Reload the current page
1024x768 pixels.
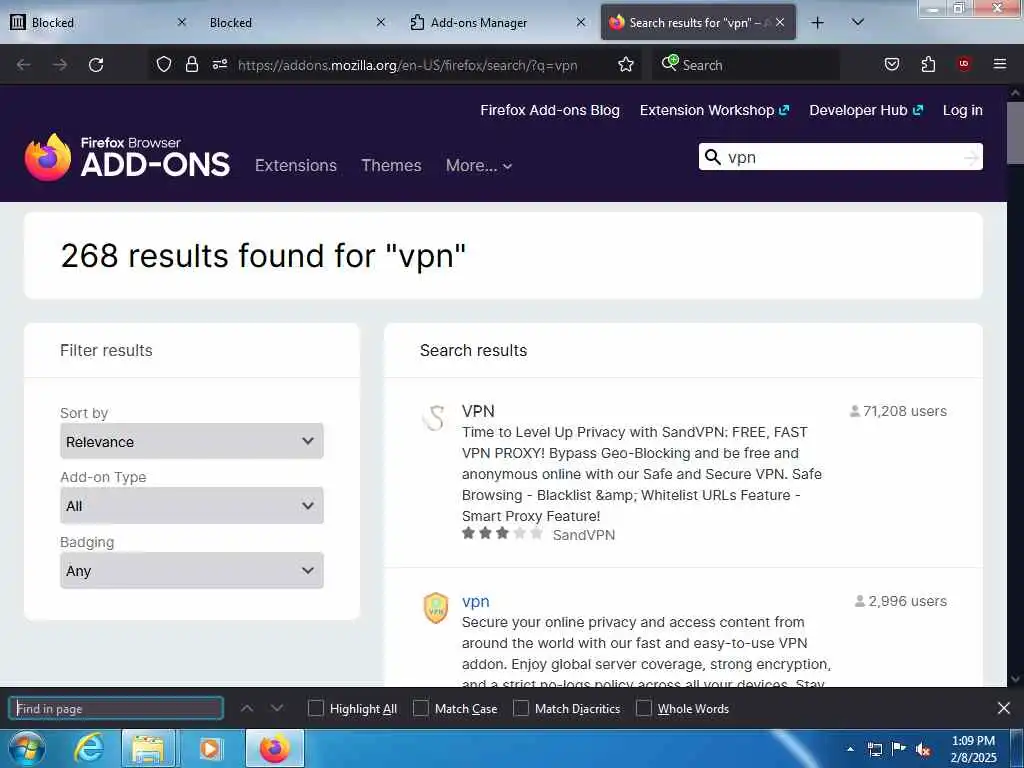click(x=96, y=65)
